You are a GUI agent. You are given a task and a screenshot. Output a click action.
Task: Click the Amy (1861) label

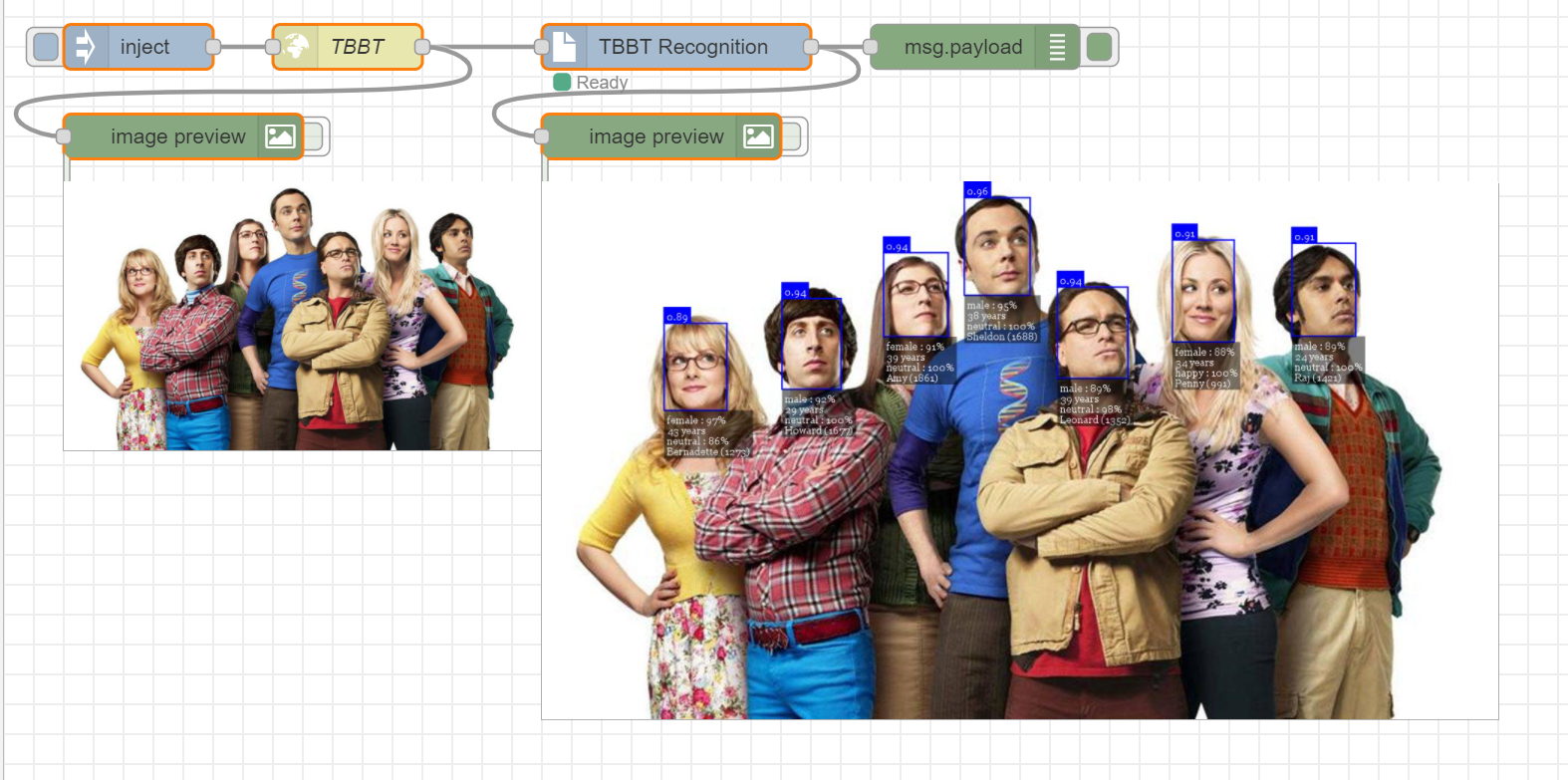click(x=913, y=379)
